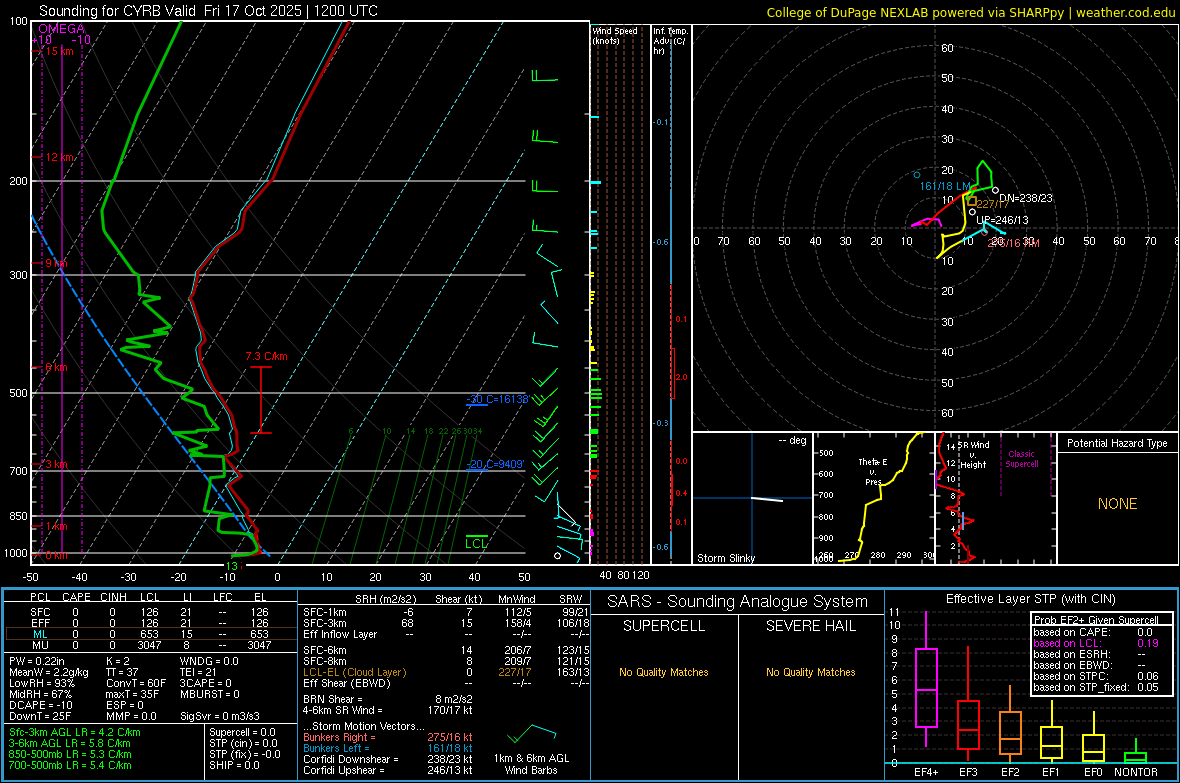Click the 'maxT = 35F' value
The image size is (1180, 783).
[133, 694]
